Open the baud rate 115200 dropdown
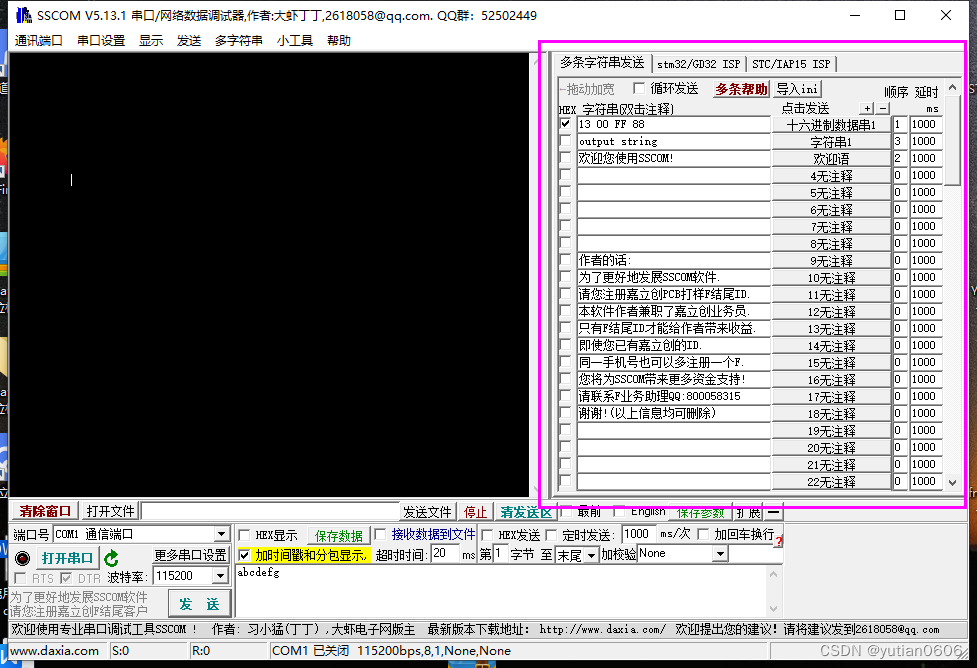Image resolution: width=977 pixels, height=668 pixels. (x=220, y=576)
